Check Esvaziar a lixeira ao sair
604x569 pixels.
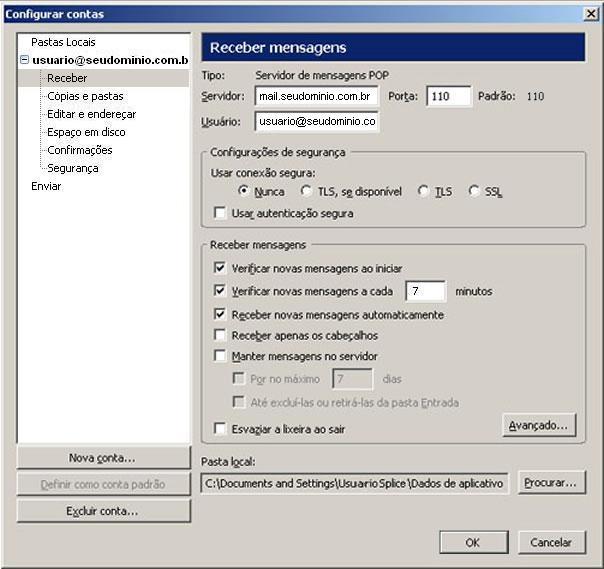point(220,429)
